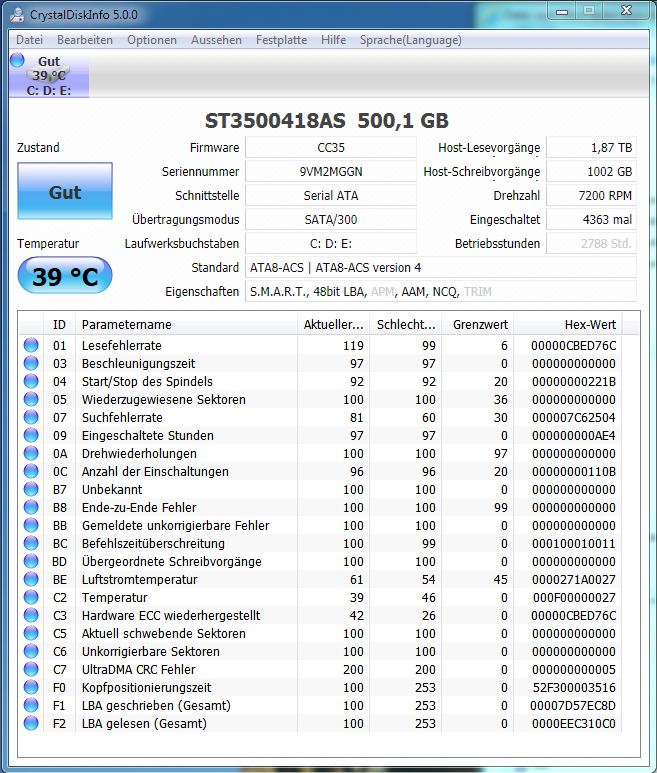
Task: Click status icon for LBA gelesen (Gesamt)
Action: (x=31, y=723)
